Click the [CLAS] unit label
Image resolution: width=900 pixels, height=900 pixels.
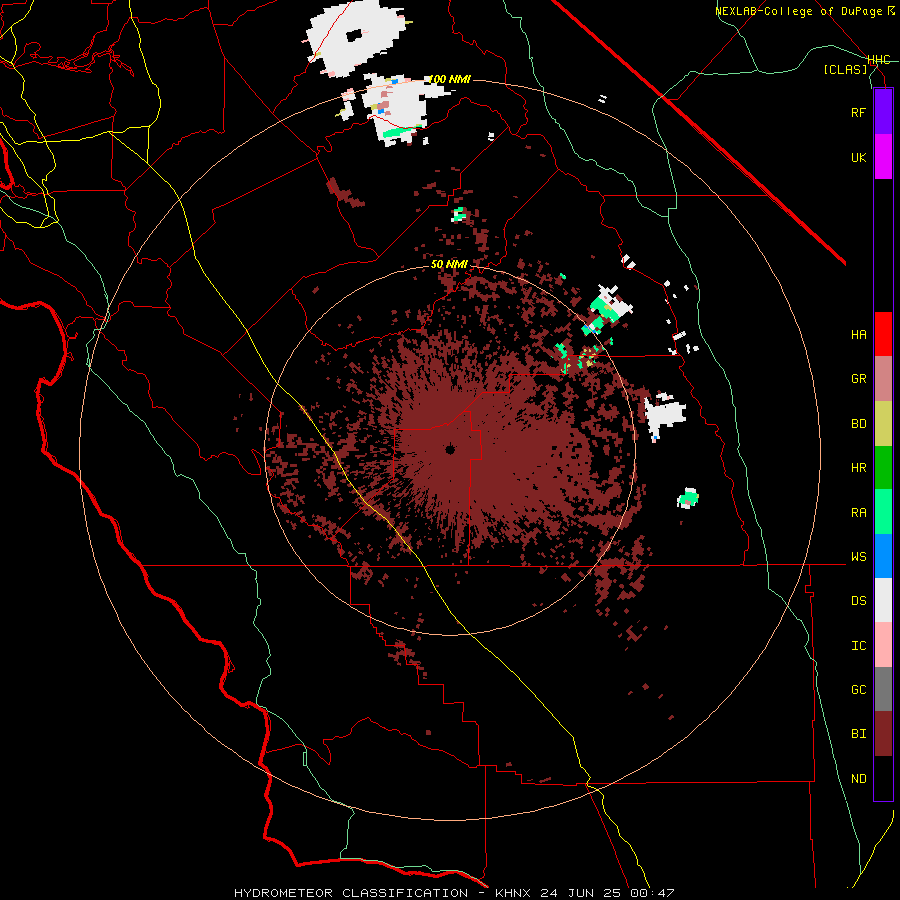pos(845,69)
